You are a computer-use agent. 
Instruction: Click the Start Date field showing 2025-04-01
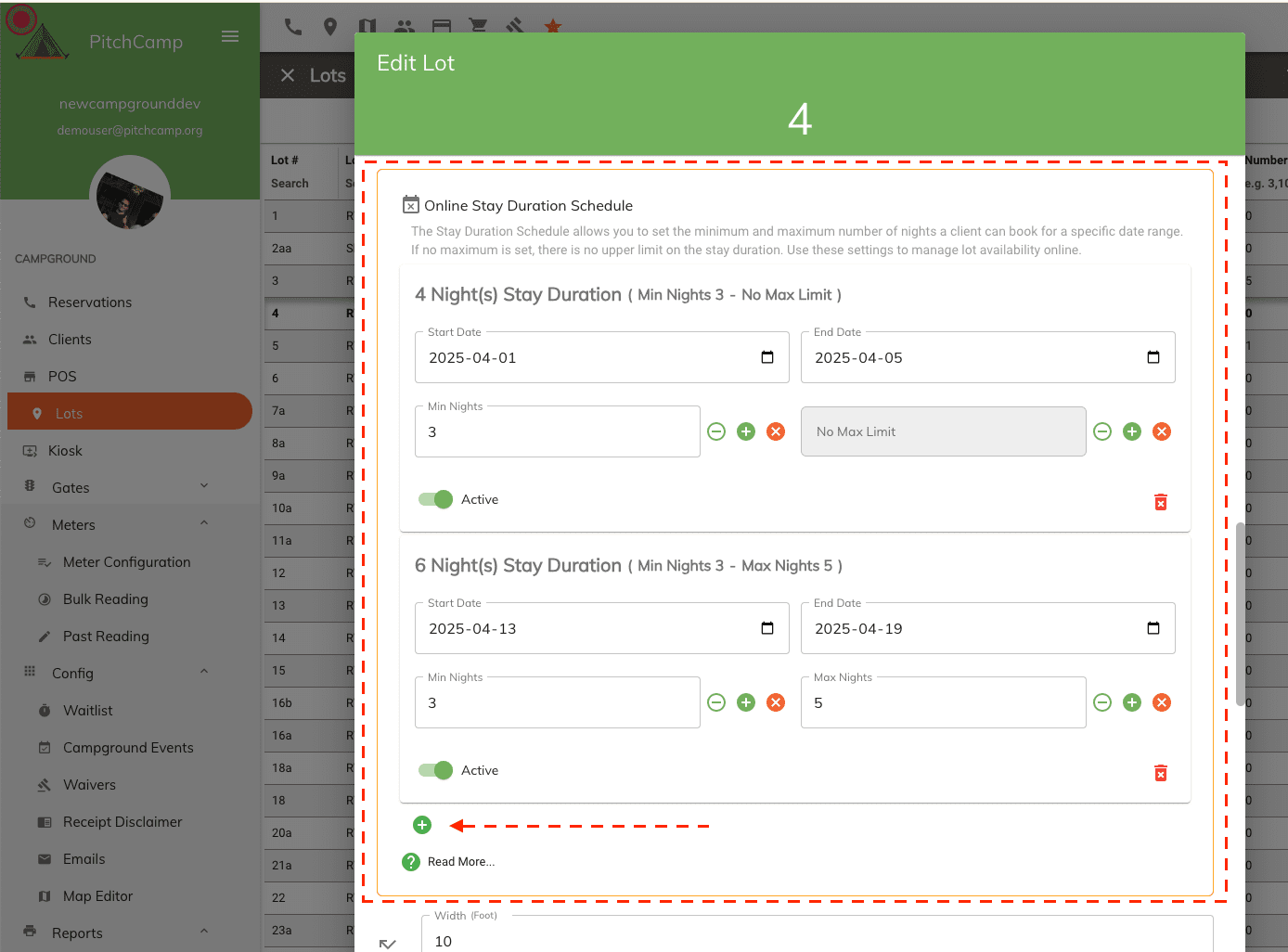coord(602,357)
